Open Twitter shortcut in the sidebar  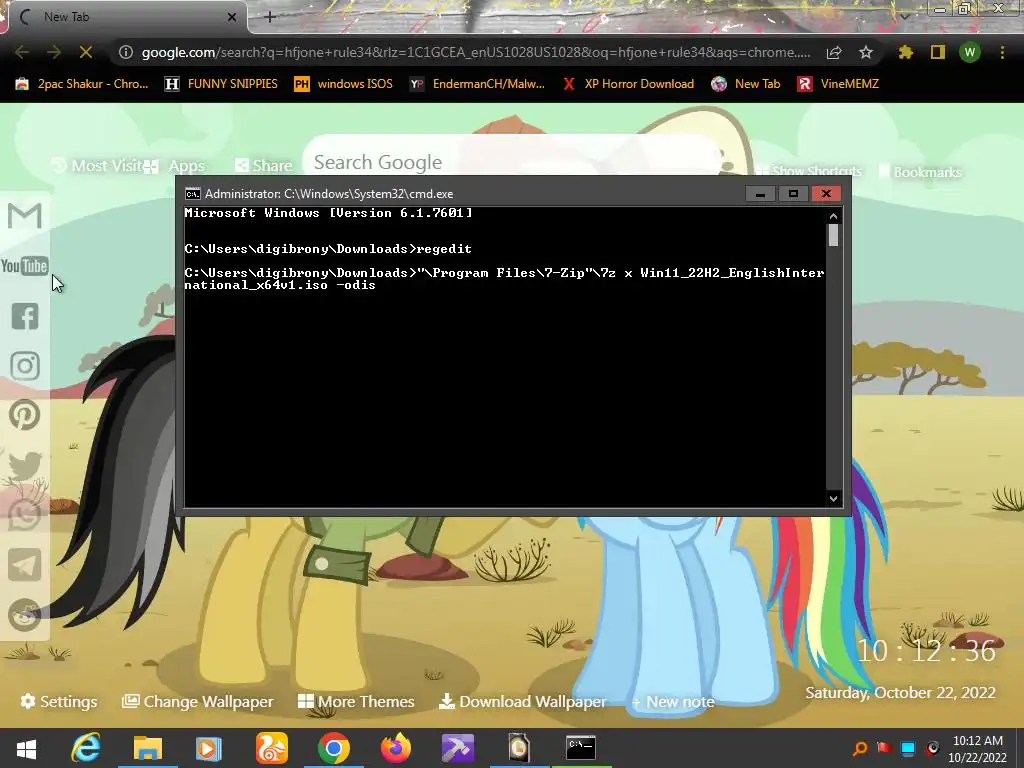click(x=25, y=466)
